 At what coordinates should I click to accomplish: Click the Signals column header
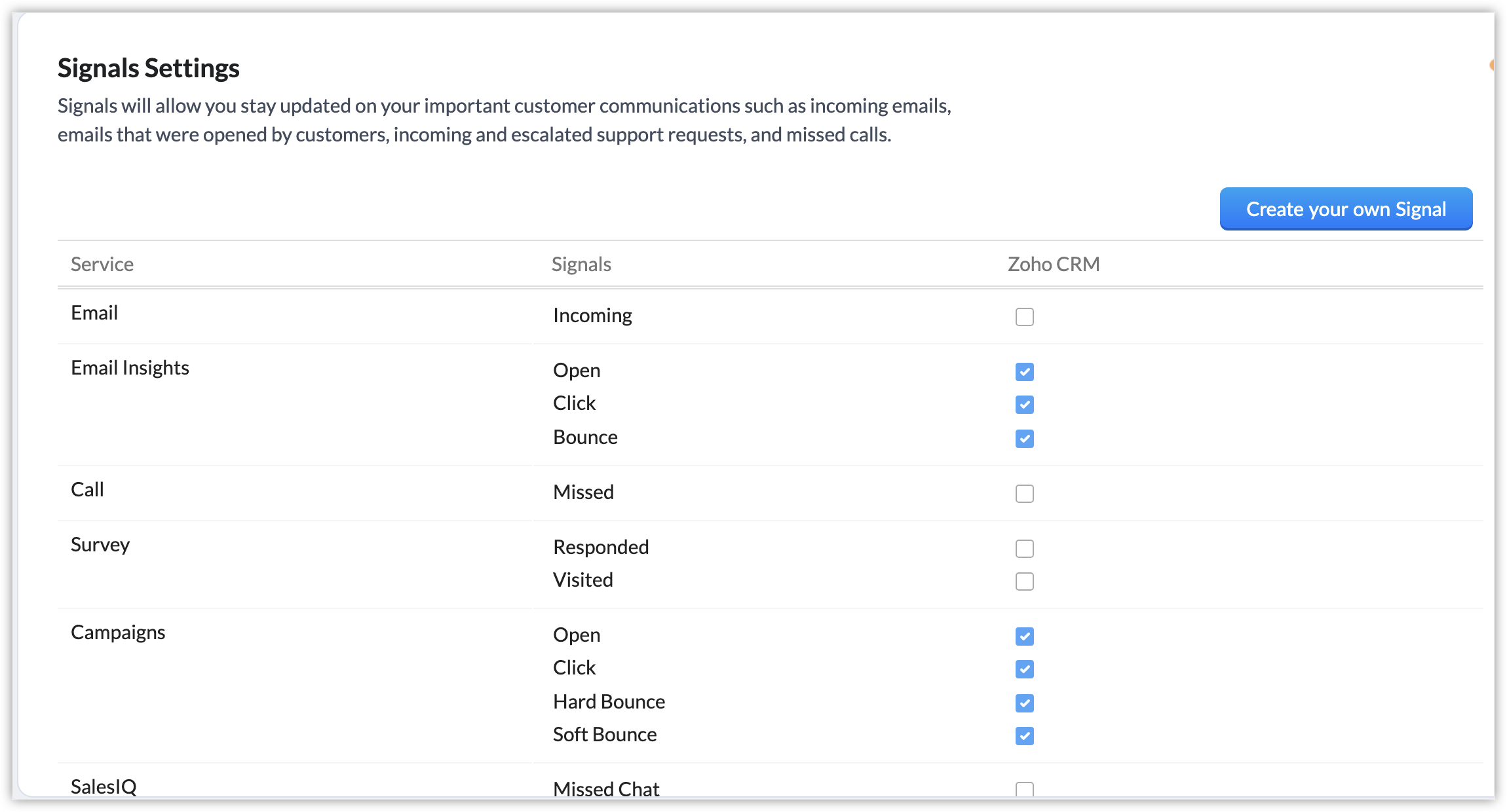[x=581, y=264]
